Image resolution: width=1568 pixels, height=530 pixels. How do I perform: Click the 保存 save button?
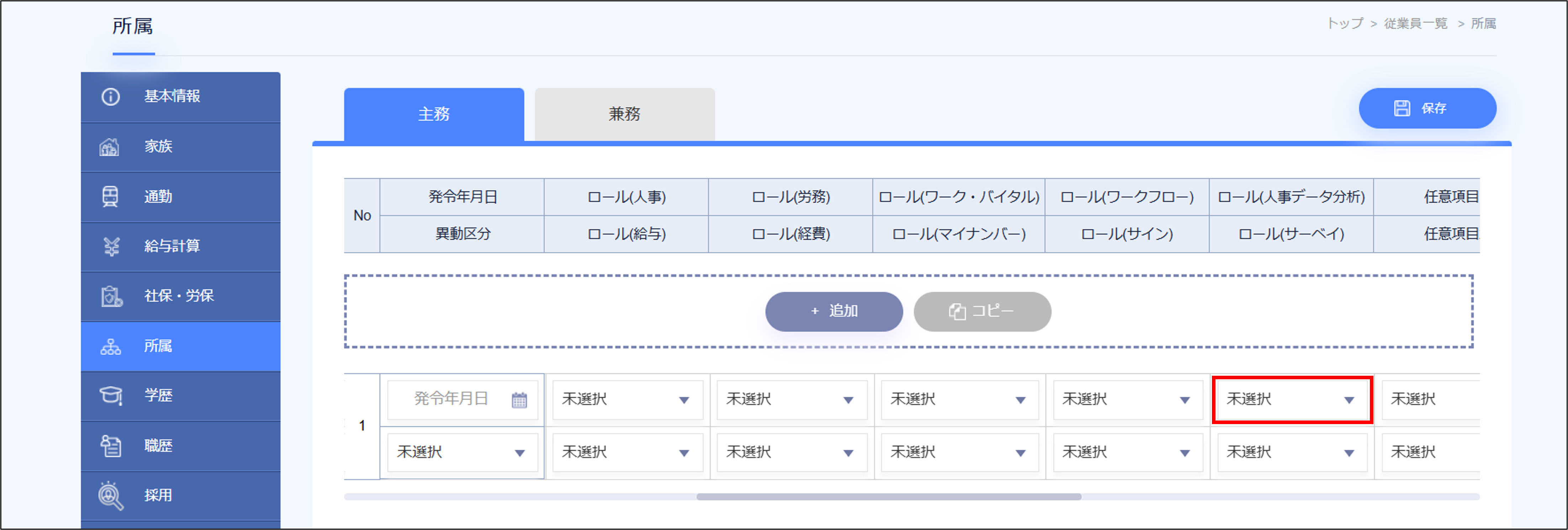tap(1427, 108)
